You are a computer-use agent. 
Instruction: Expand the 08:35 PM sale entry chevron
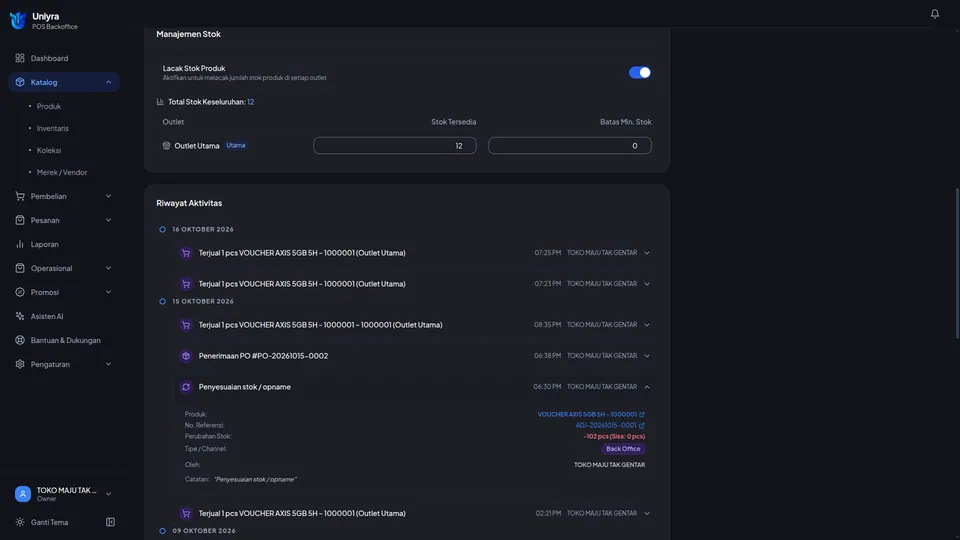click(x=647, y=324)
